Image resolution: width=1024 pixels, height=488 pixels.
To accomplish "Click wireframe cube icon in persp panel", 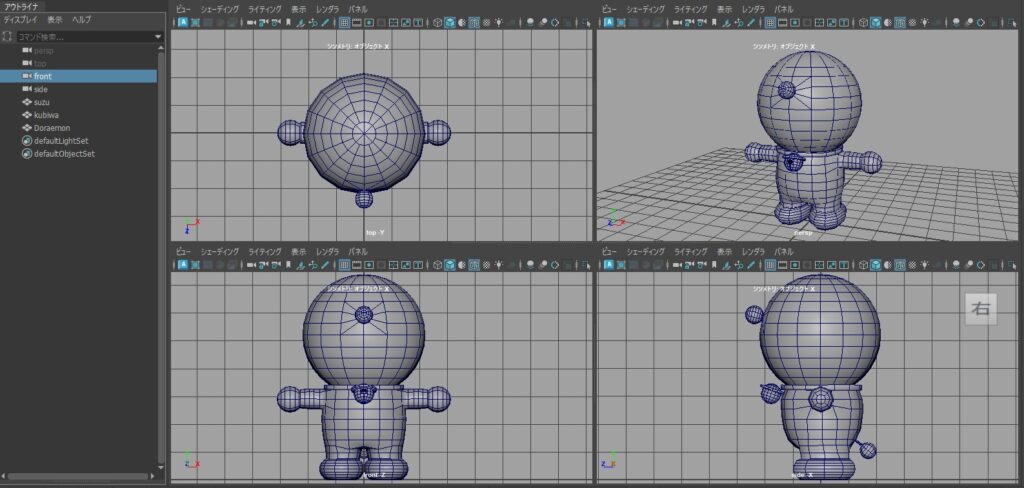I will point(864,22).
